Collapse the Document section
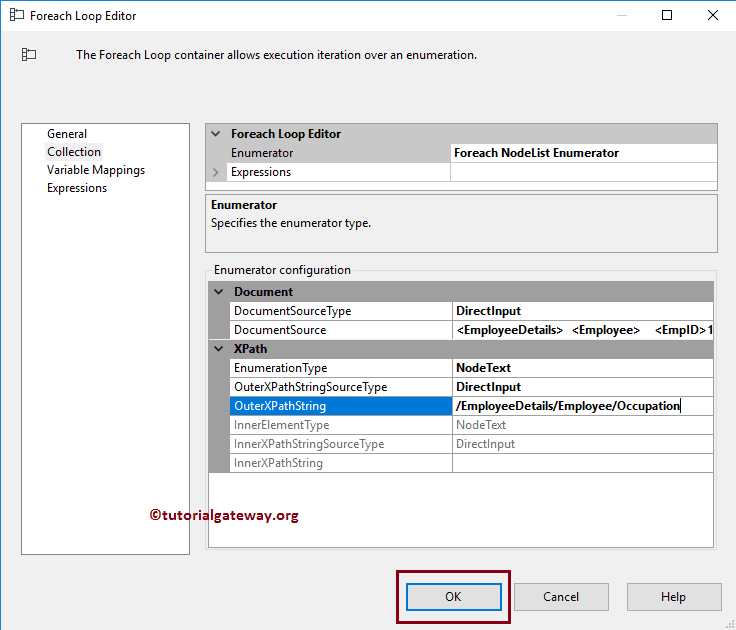The image size is (736, 630). pyautogui.click(x=219, y=292)
